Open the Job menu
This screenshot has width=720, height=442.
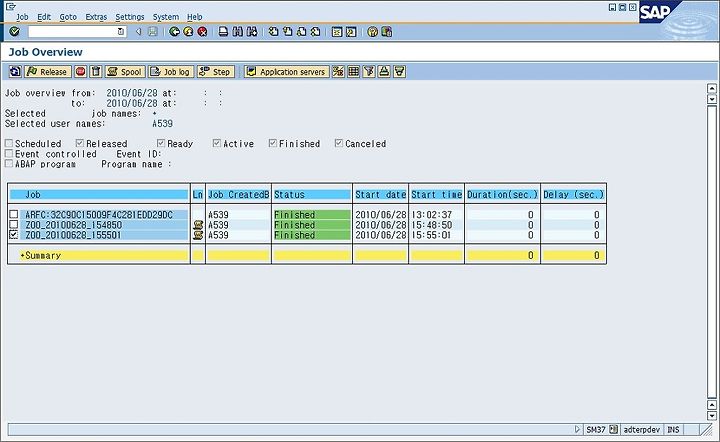(x=22, y=17)
